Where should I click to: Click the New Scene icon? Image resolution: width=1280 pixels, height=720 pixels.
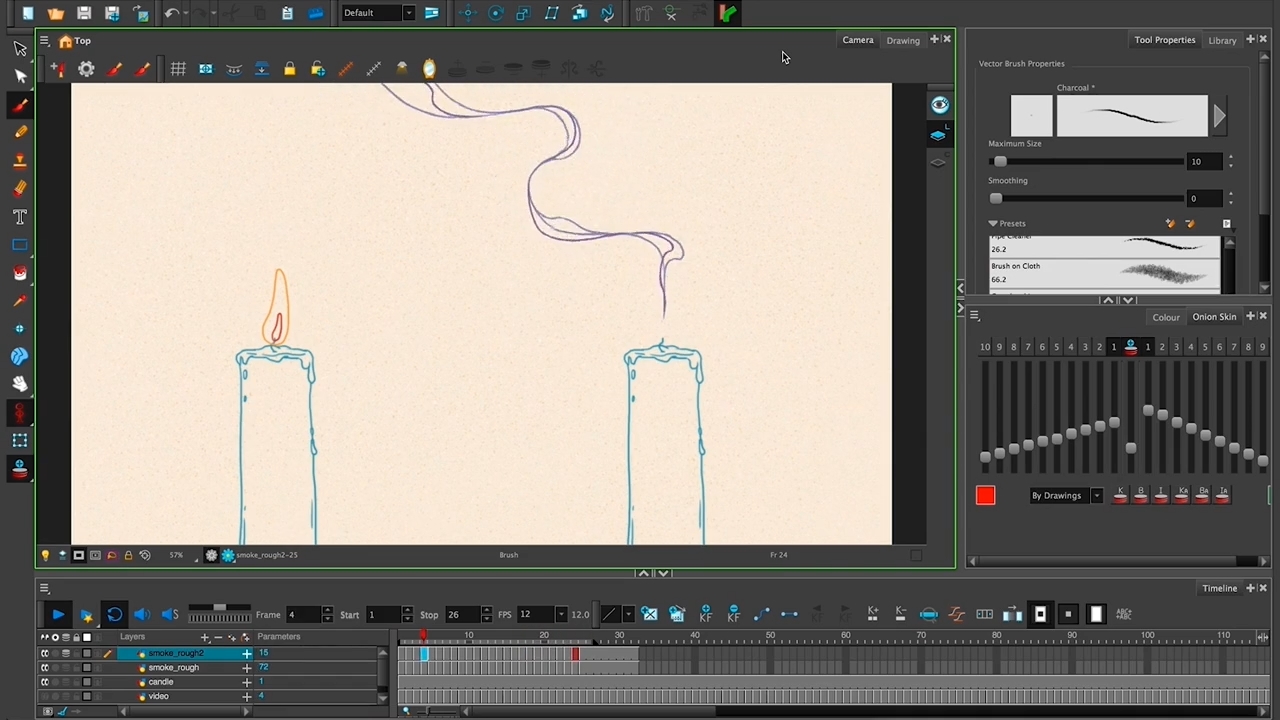[28, 13]
